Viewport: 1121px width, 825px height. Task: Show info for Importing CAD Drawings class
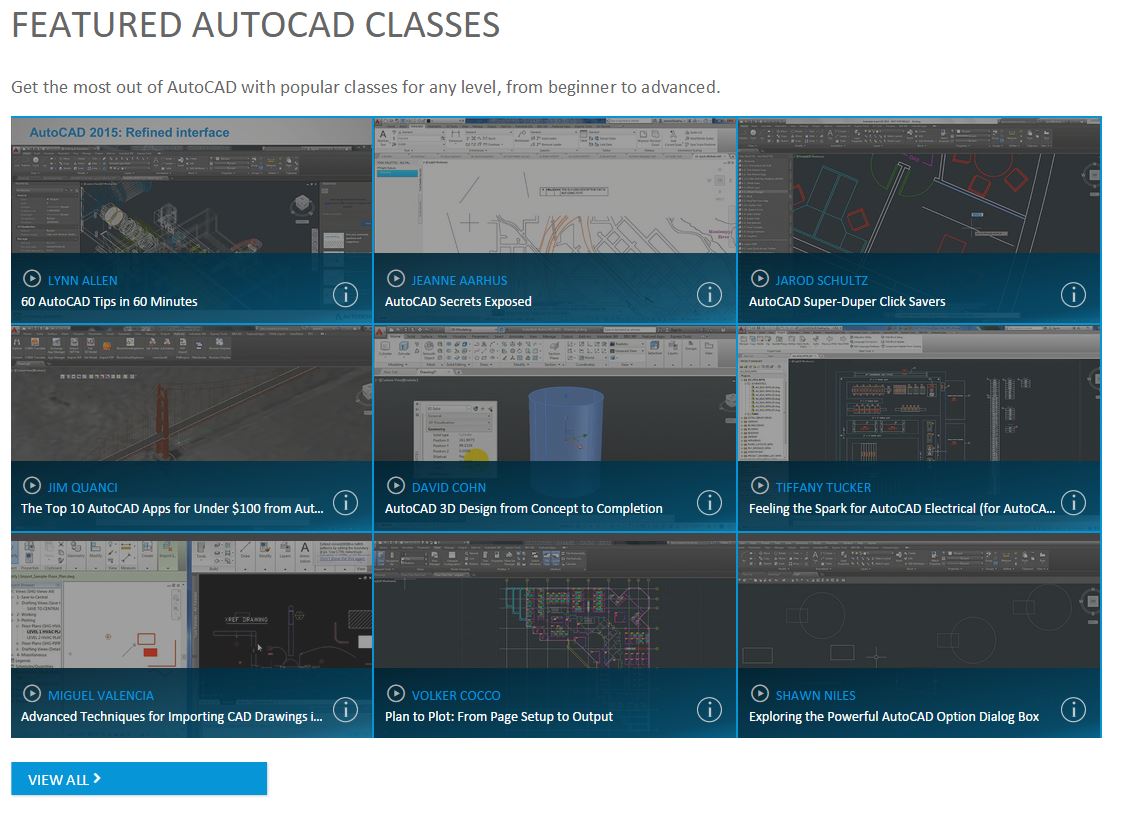click(345, 710)
